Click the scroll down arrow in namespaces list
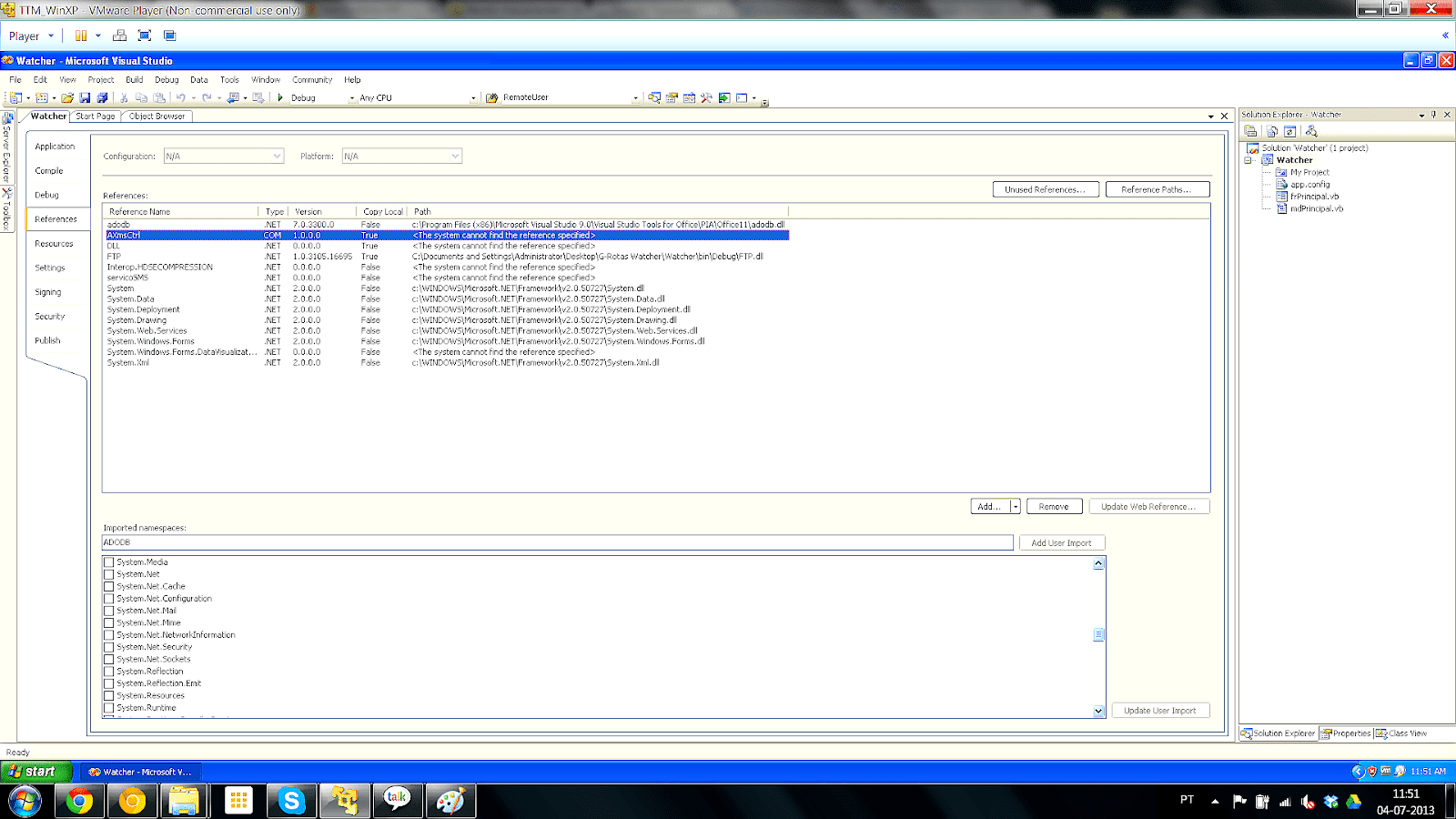The width and height of the screenshot is (1456, 819). 1098,711
